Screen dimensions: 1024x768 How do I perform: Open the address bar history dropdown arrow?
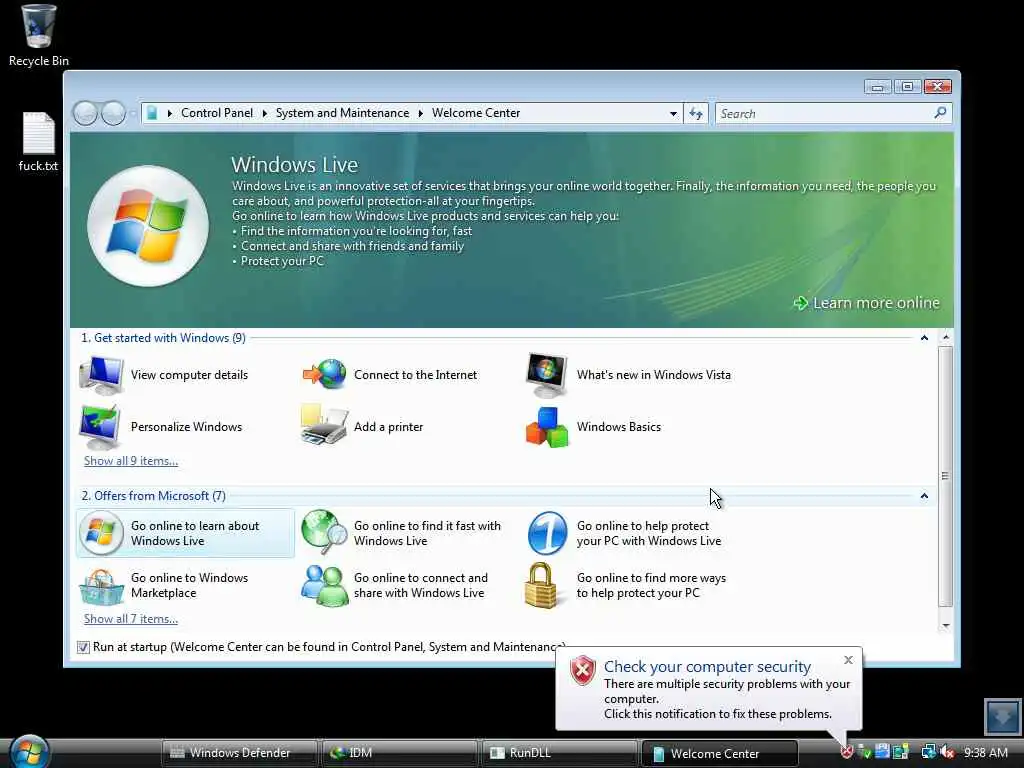tap(673, 114)
